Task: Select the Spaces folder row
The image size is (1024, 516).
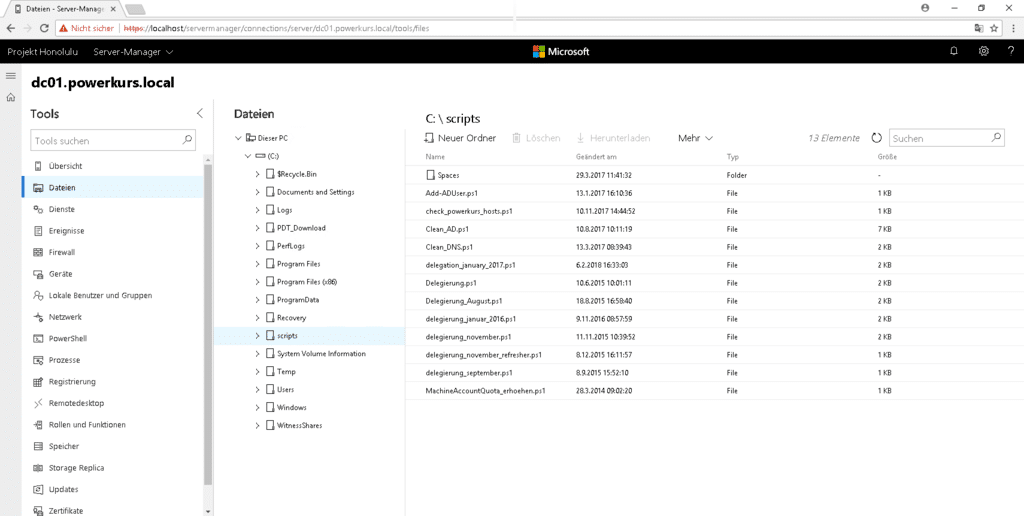Action: pos(714,175)
